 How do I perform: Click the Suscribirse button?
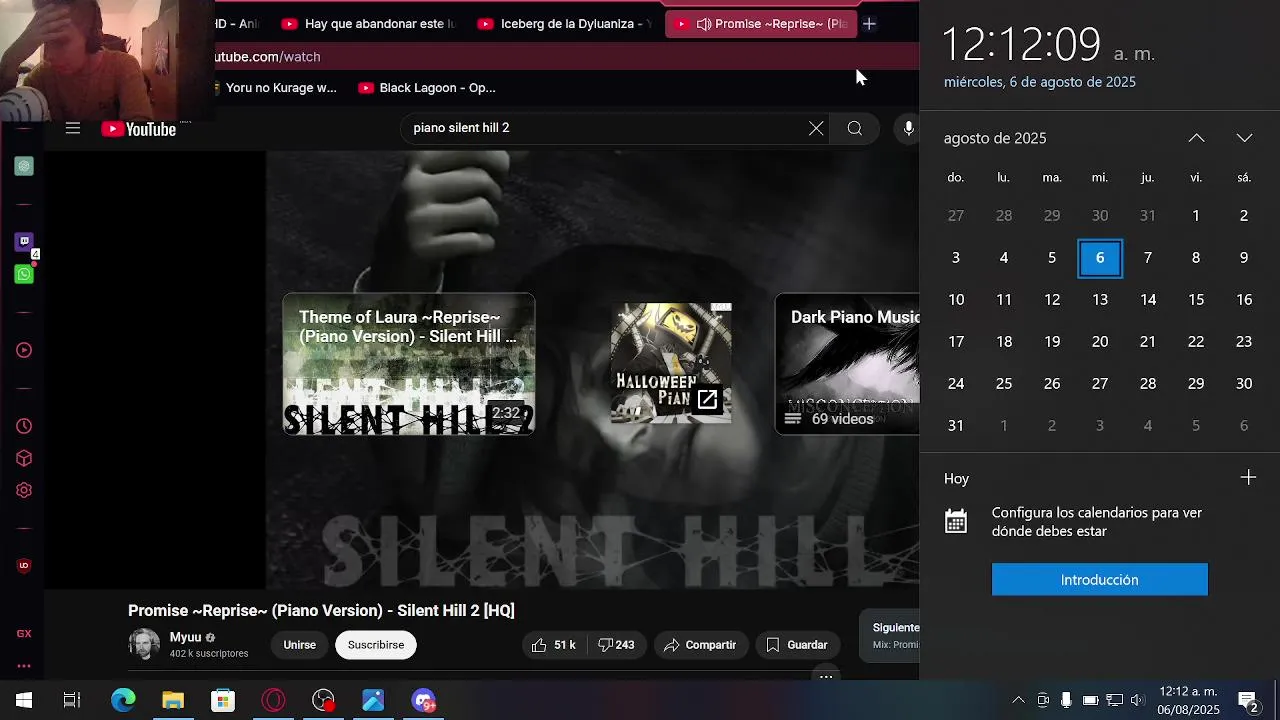point(376,645)
